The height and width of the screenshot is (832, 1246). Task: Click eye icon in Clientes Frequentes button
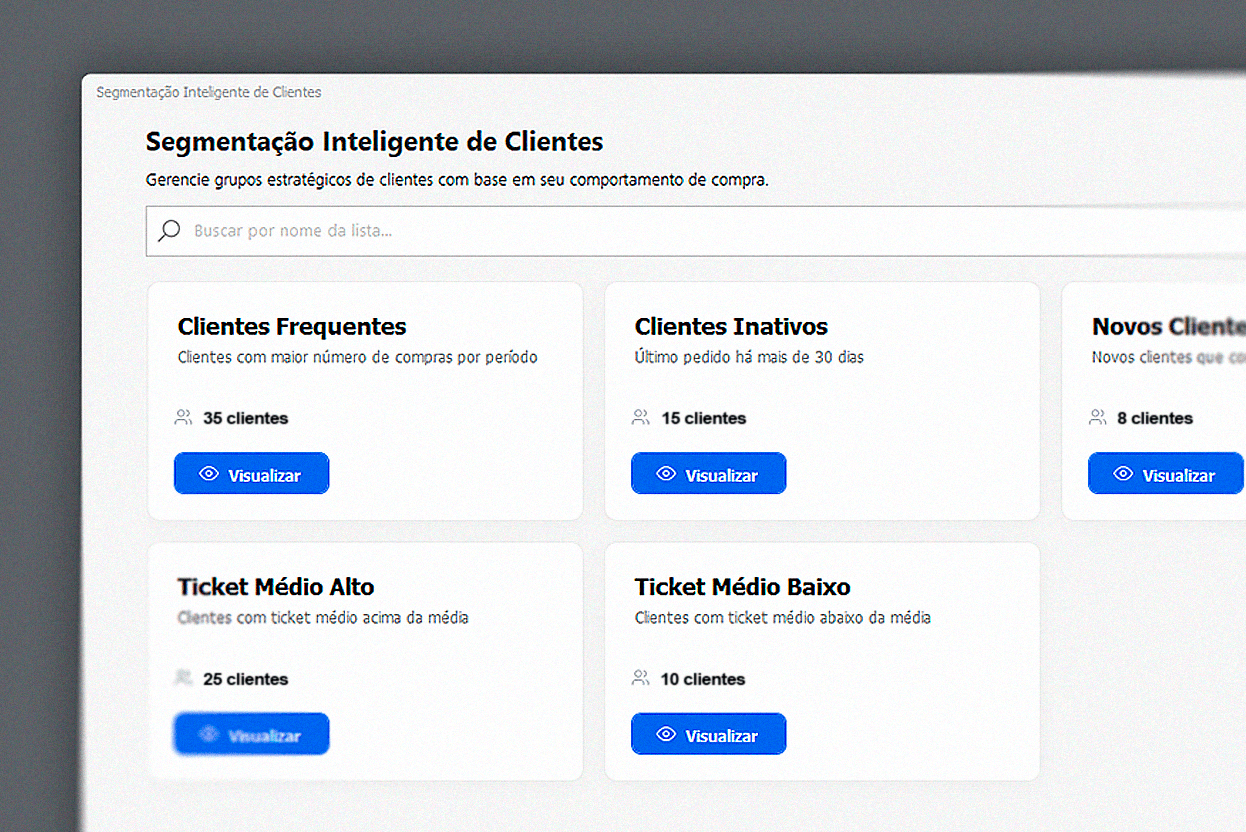point(209,474)
